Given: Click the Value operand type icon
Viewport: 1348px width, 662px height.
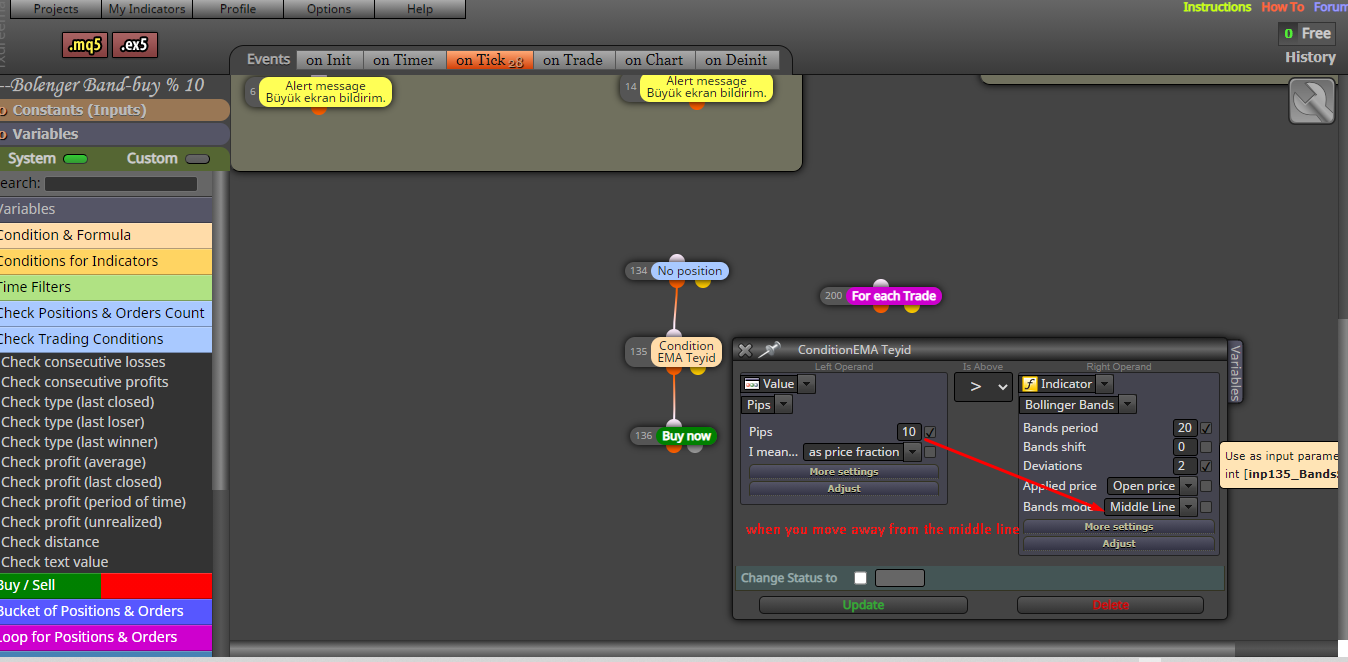Looking at the screenshot, I should click(751, 384).
